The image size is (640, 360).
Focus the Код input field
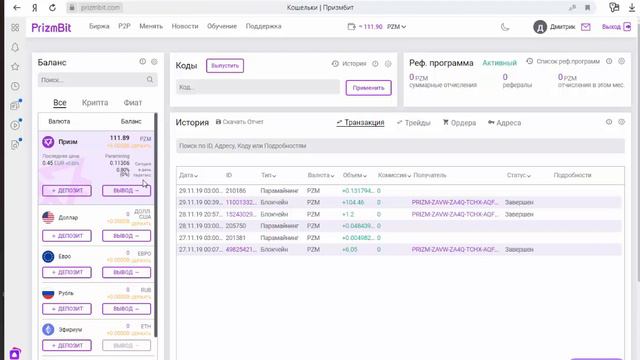(x=258, y=87)
